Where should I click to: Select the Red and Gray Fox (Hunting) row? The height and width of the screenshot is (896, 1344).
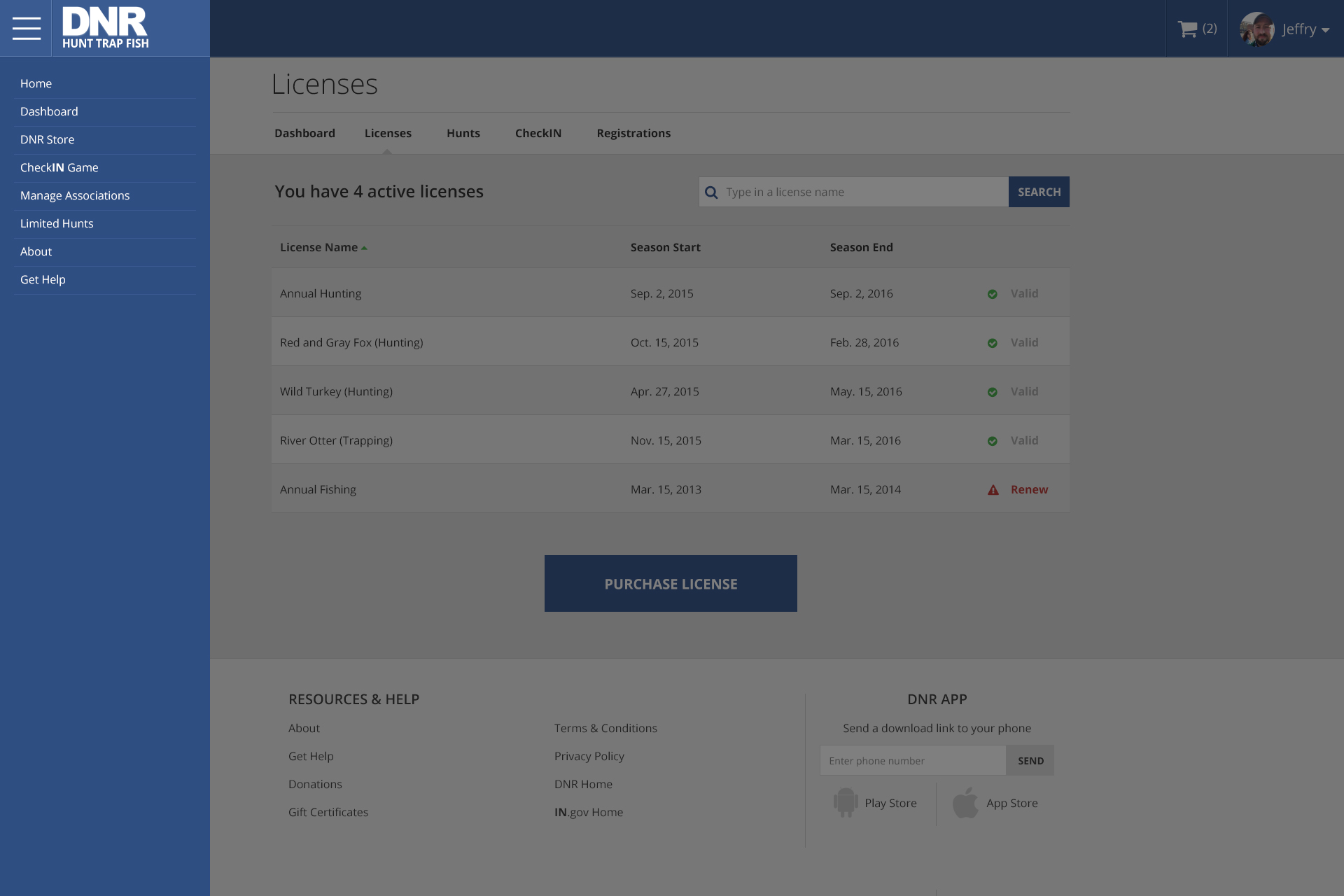tap(671, 342)
